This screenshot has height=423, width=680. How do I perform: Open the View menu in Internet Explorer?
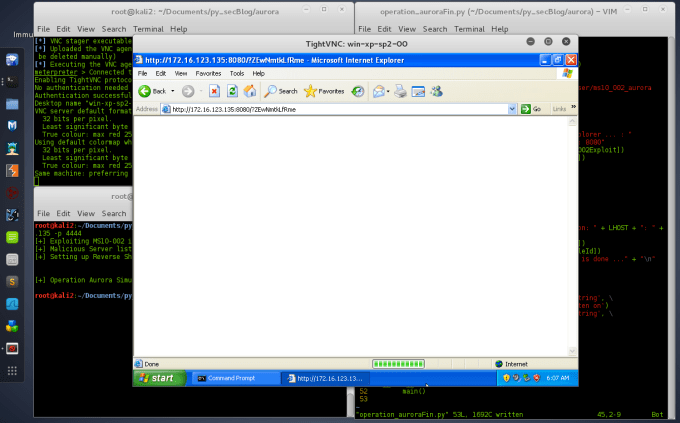point(181,73)
